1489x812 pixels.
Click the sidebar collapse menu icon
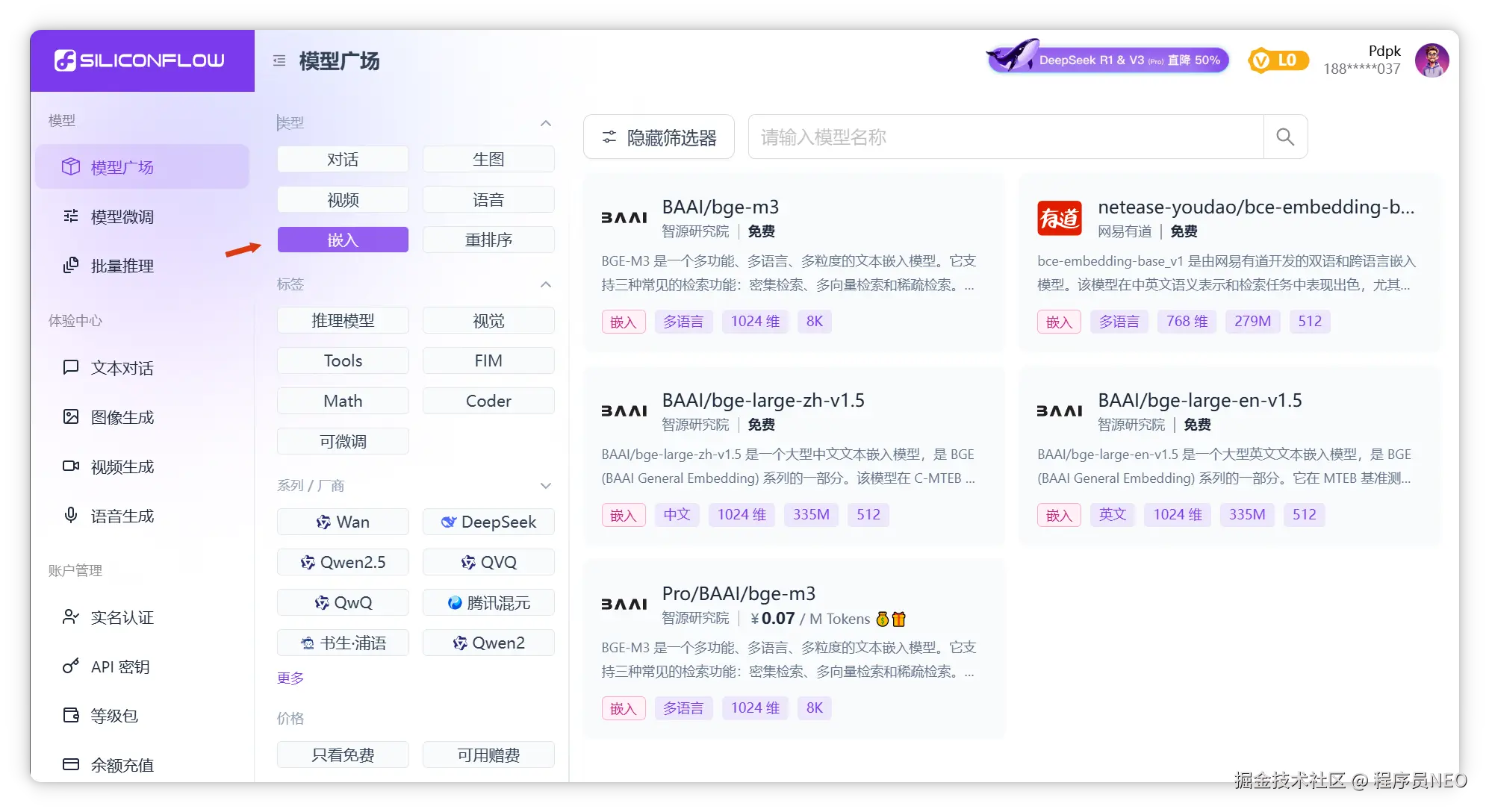279,60
